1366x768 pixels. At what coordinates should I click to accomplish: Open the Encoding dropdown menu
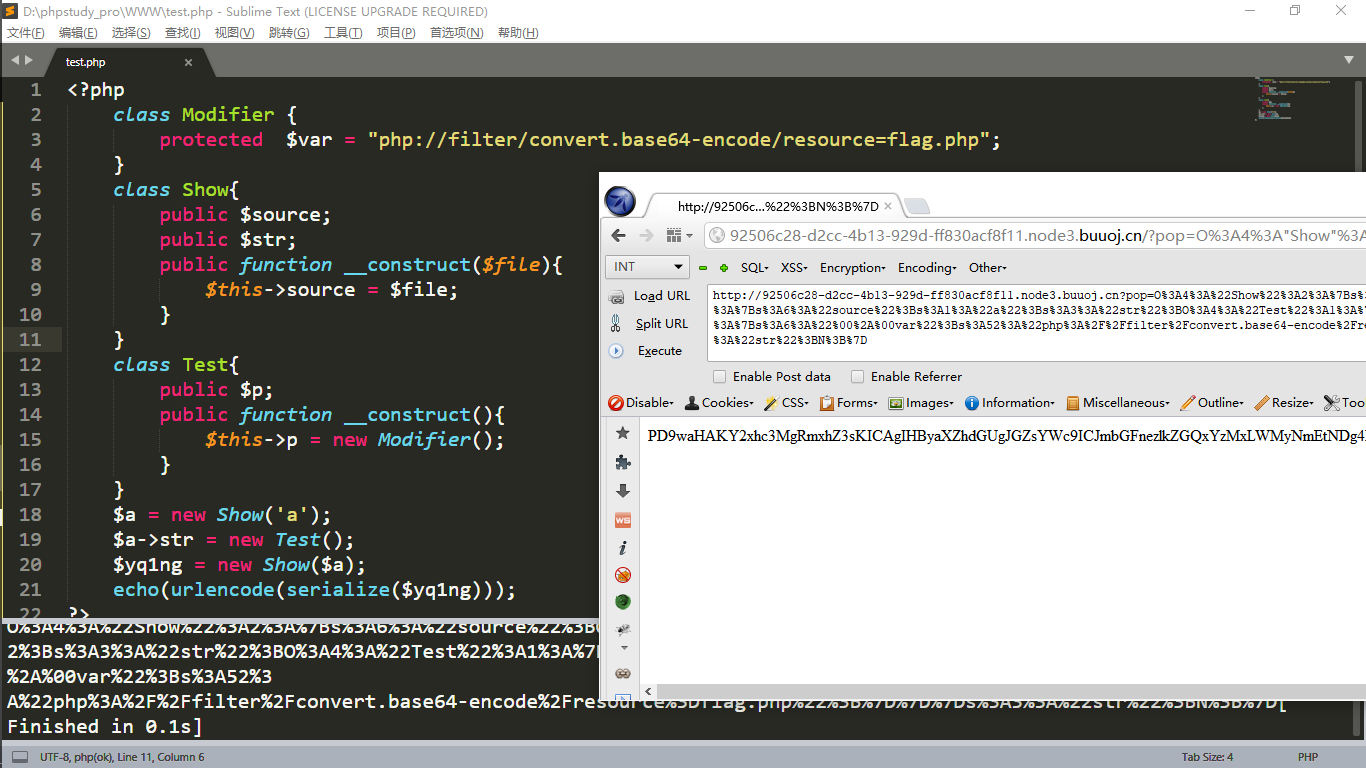[927, 267]
